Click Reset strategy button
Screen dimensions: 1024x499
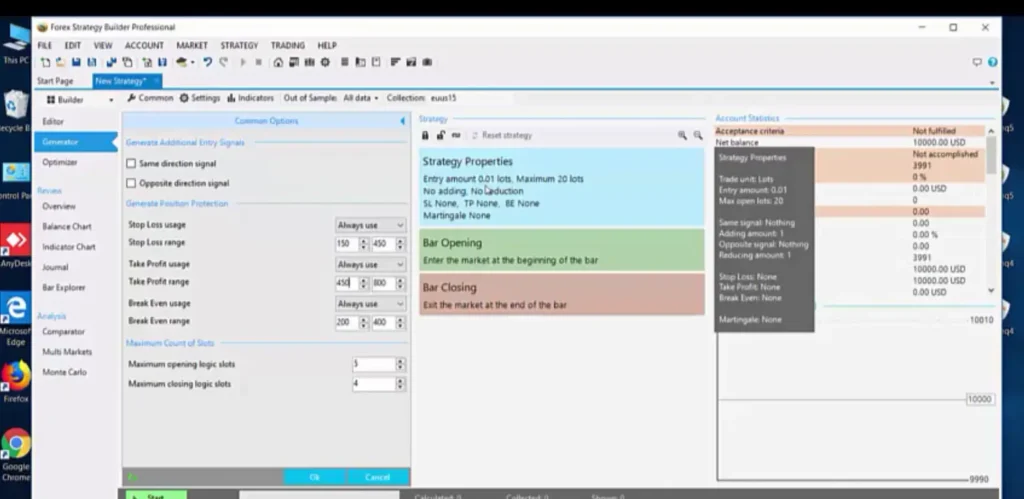pos(502,135)
